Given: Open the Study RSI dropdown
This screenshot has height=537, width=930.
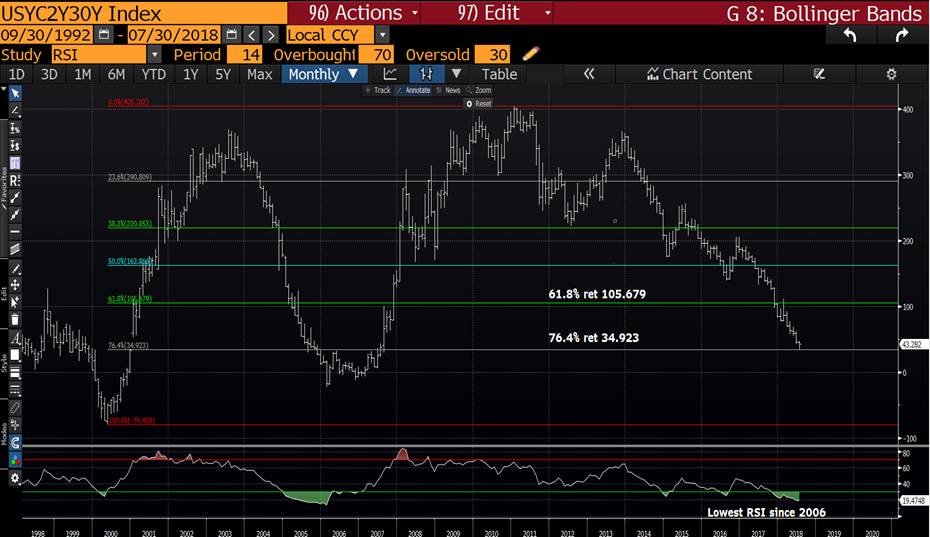Looking at the screenshot, I should click(x=154, y=55).
